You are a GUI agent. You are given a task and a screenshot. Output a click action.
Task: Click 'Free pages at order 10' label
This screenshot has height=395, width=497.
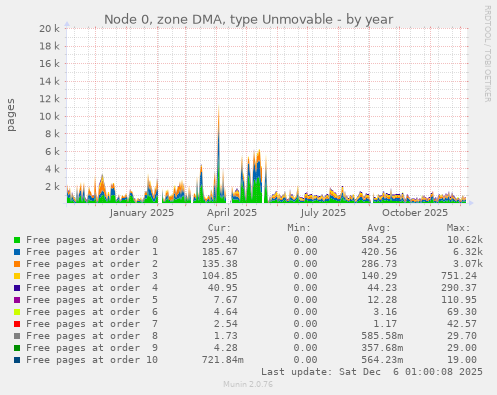pos(92,360)
